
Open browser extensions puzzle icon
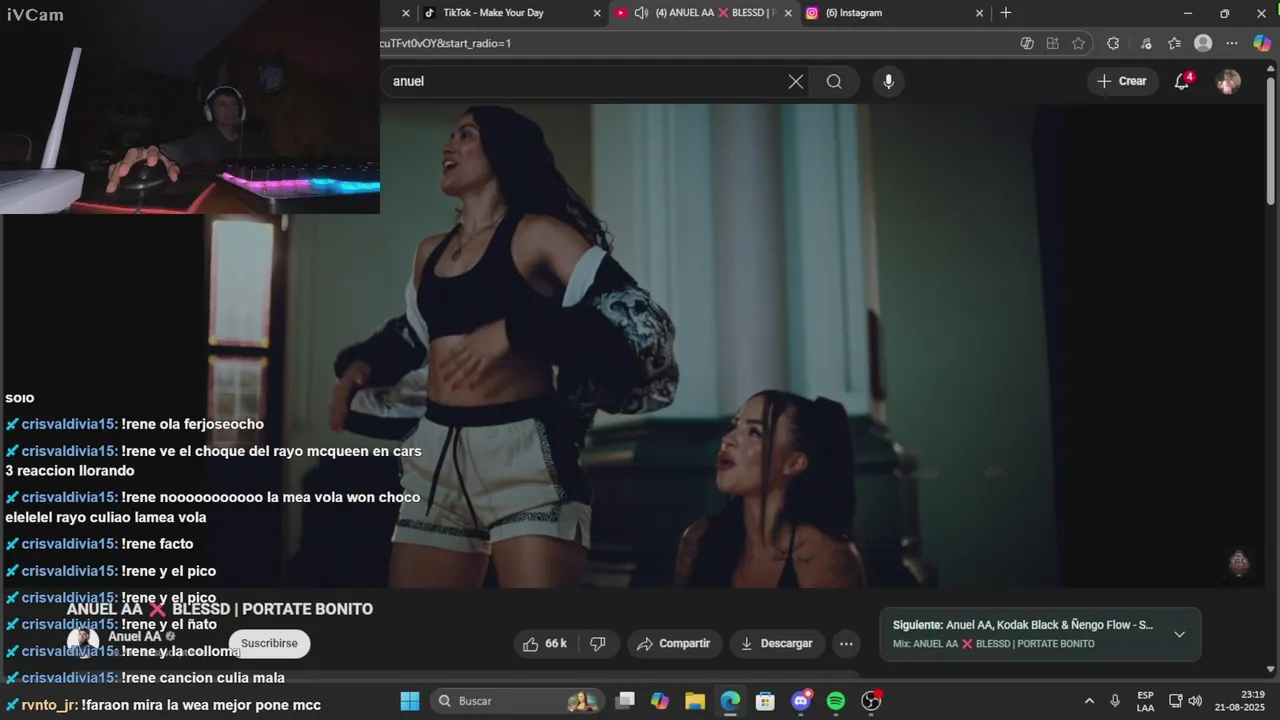coord(1113,43)
